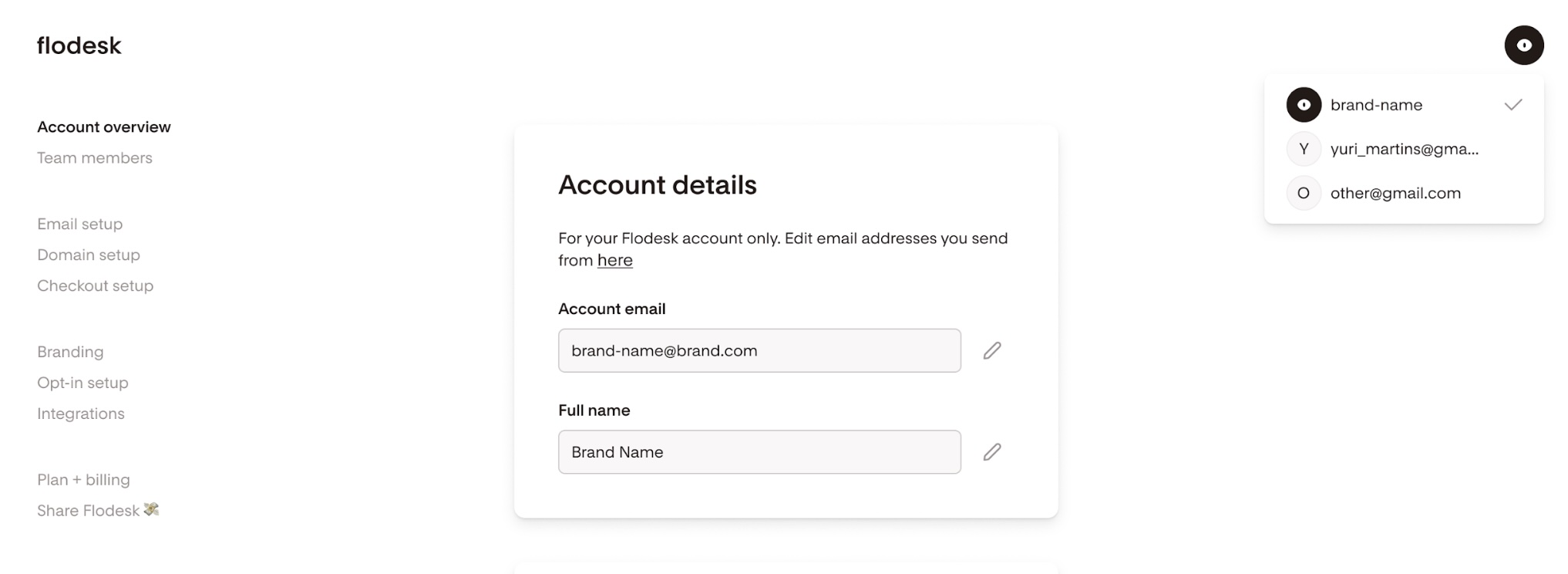Switch to yuri_martins@gma... account
The height and width of the screenshot is (574, 1568).
tap(1404, 149)
